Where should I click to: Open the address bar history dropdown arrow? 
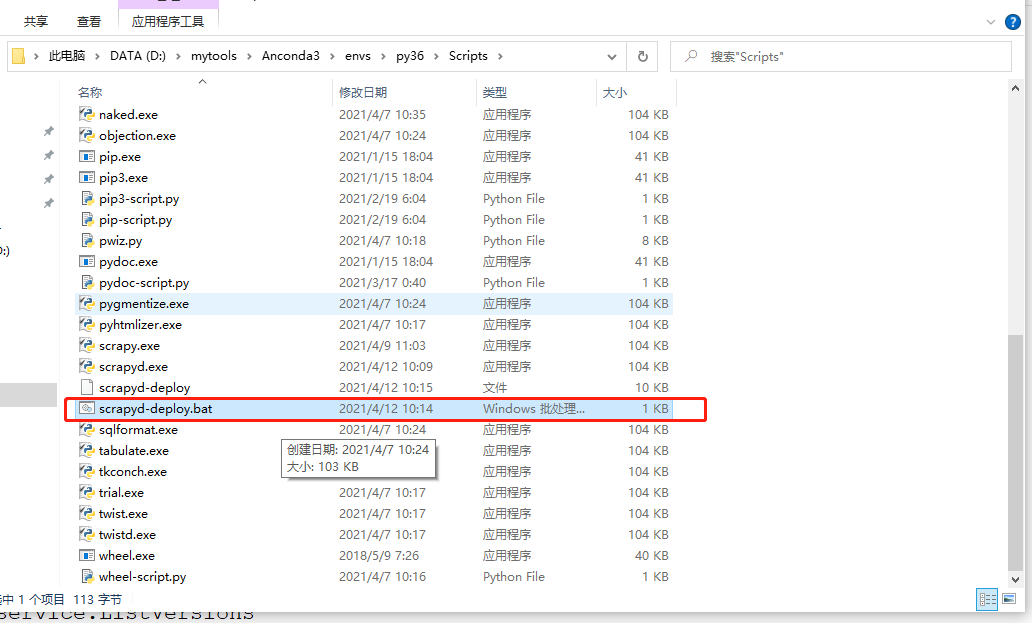pos(611,57)
